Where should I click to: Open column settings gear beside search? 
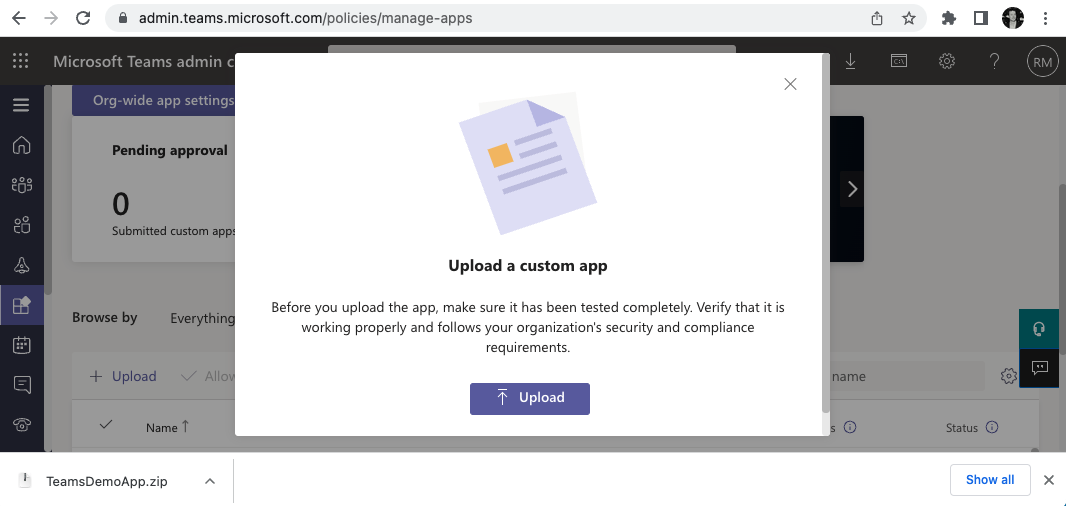point(1008,376)
